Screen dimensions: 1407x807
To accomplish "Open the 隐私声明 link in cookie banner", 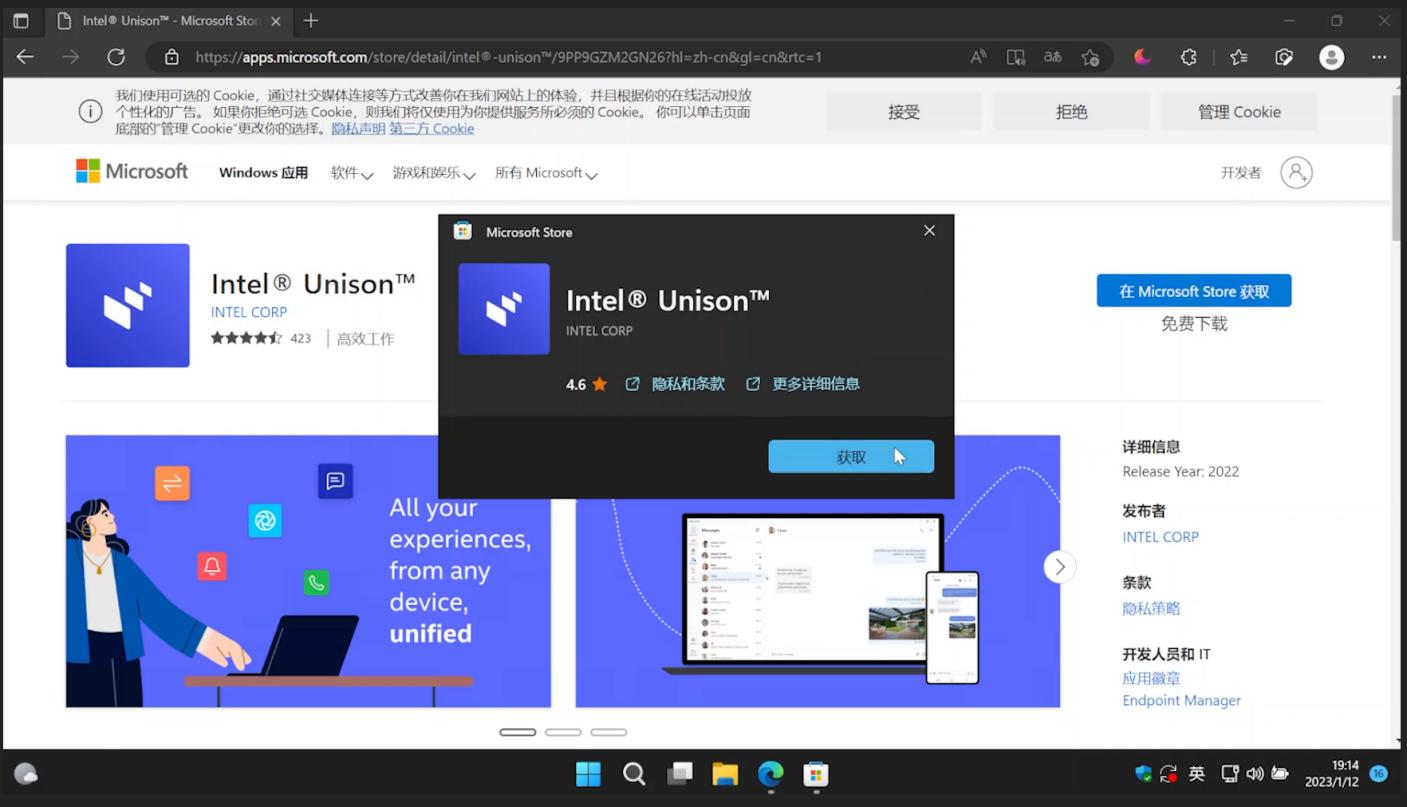I will (x=358, y=129).
